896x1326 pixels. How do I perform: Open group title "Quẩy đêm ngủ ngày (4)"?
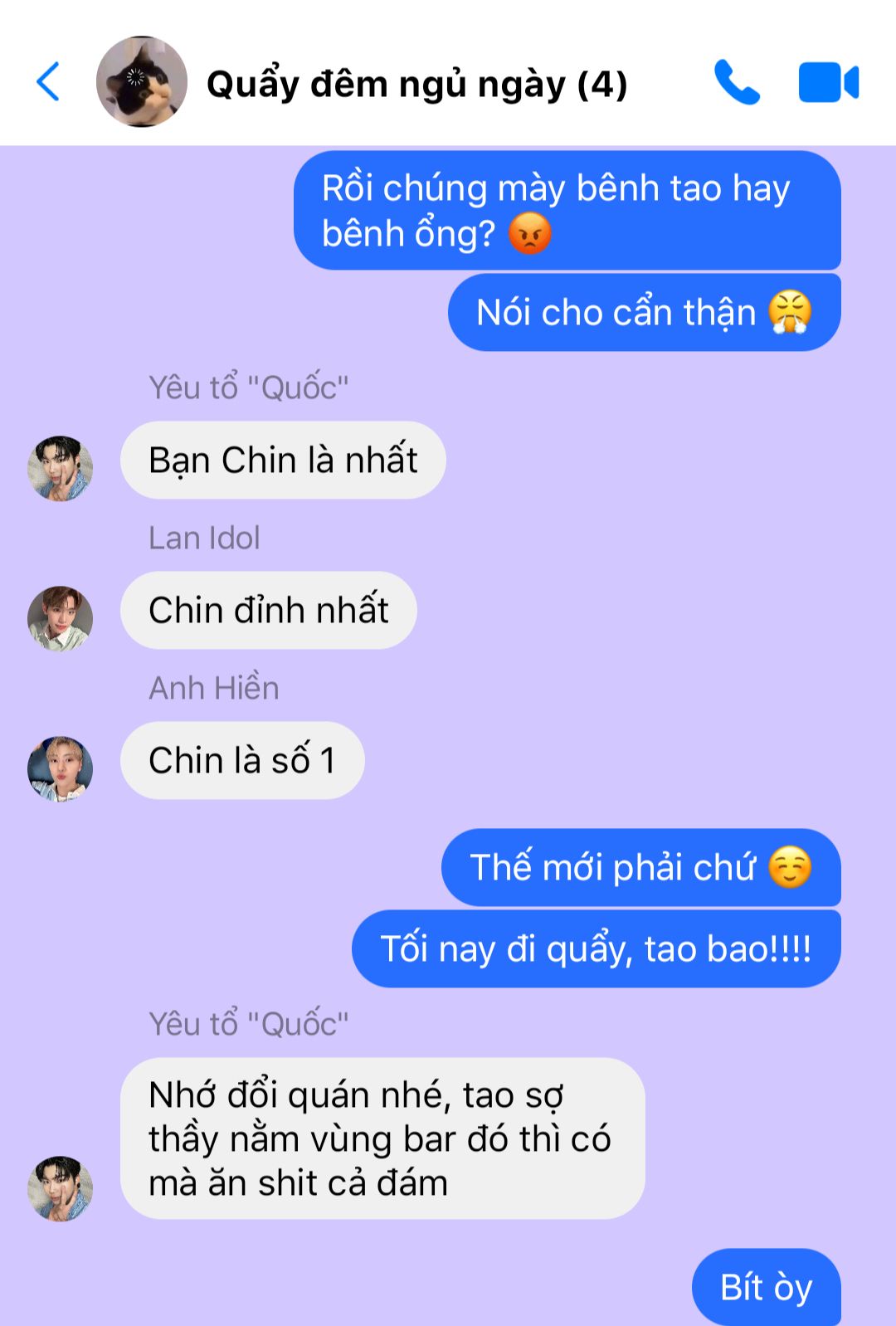416,84
